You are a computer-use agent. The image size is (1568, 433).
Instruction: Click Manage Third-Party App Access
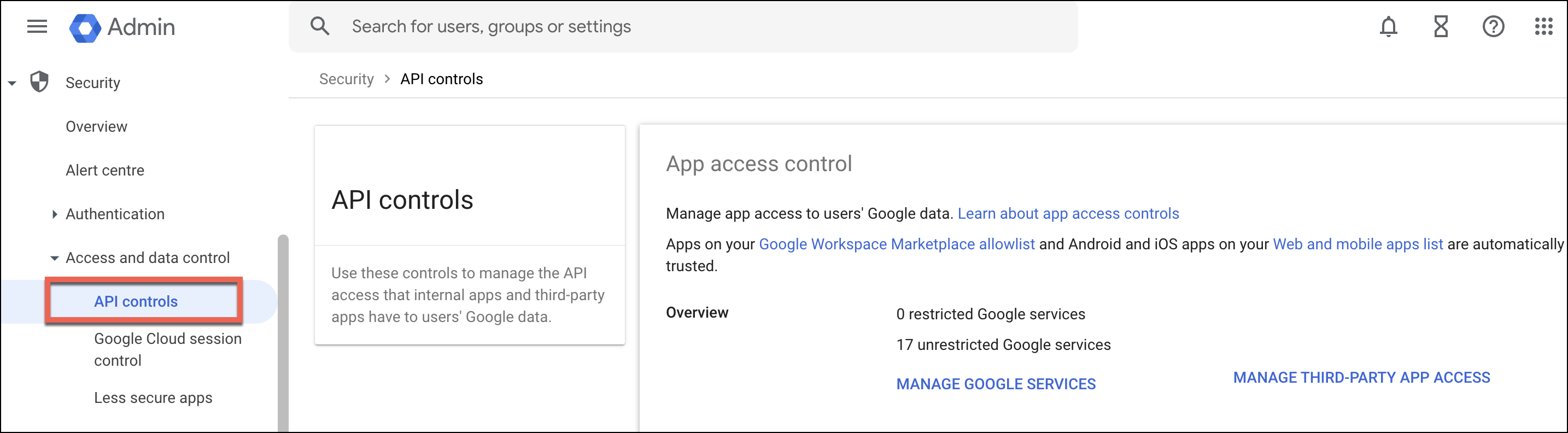[x=1361, y=378]
